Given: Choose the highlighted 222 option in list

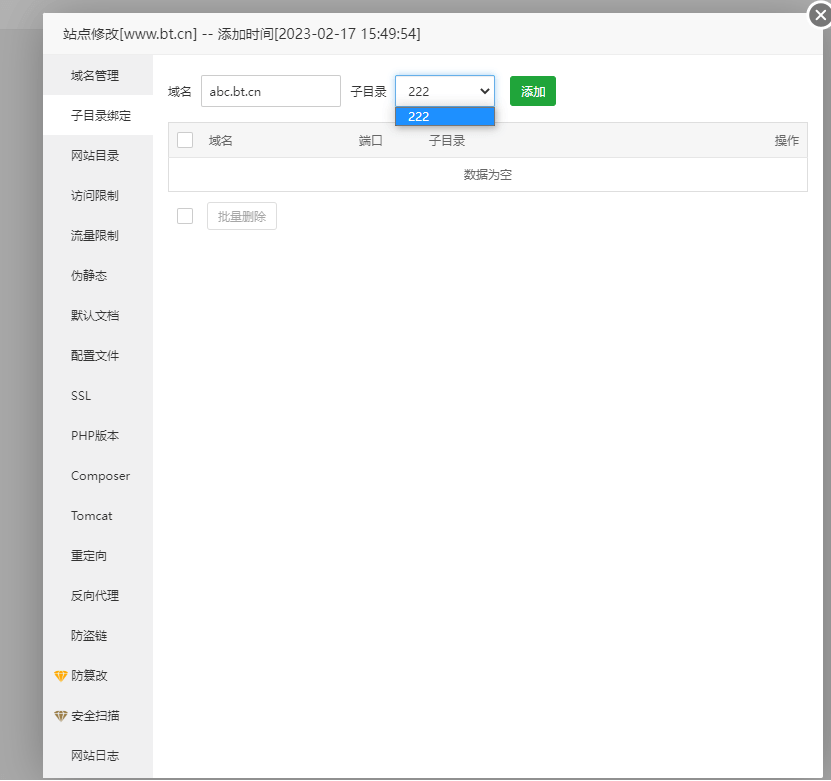Looking at the screenshot, I should click(x=444, y=117).
